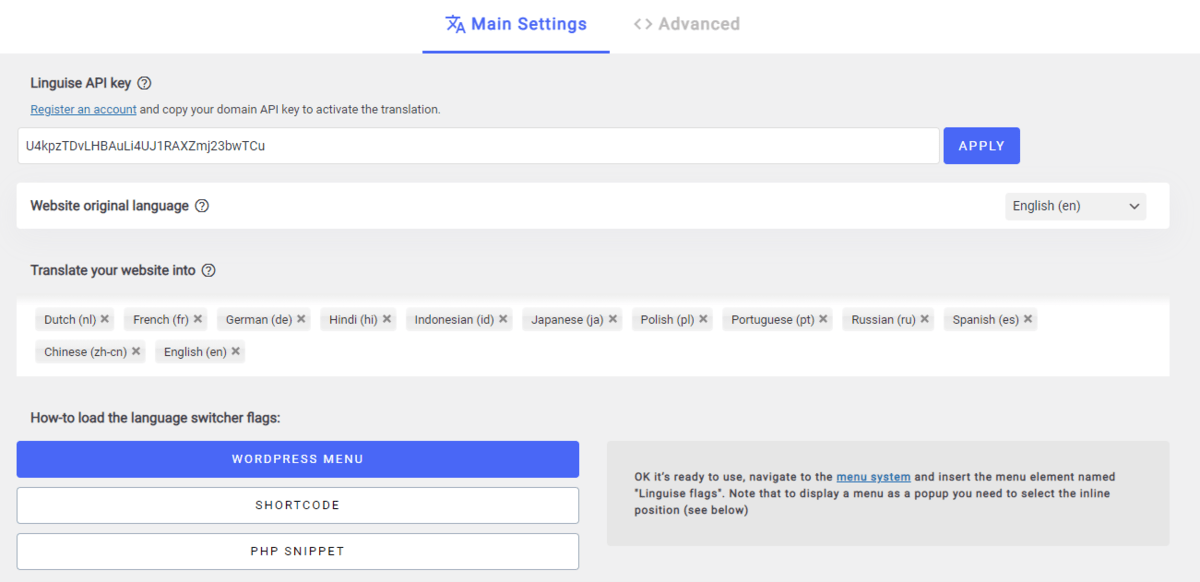Click the Linguise API key label
This screenshot has width=1200, height=582.
tap(81, 83)
